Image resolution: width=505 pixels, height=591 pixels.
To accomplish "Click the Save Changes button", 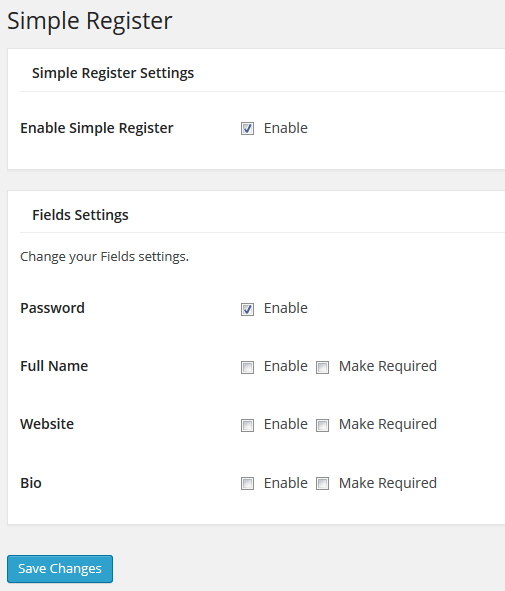I will point(60,568).
